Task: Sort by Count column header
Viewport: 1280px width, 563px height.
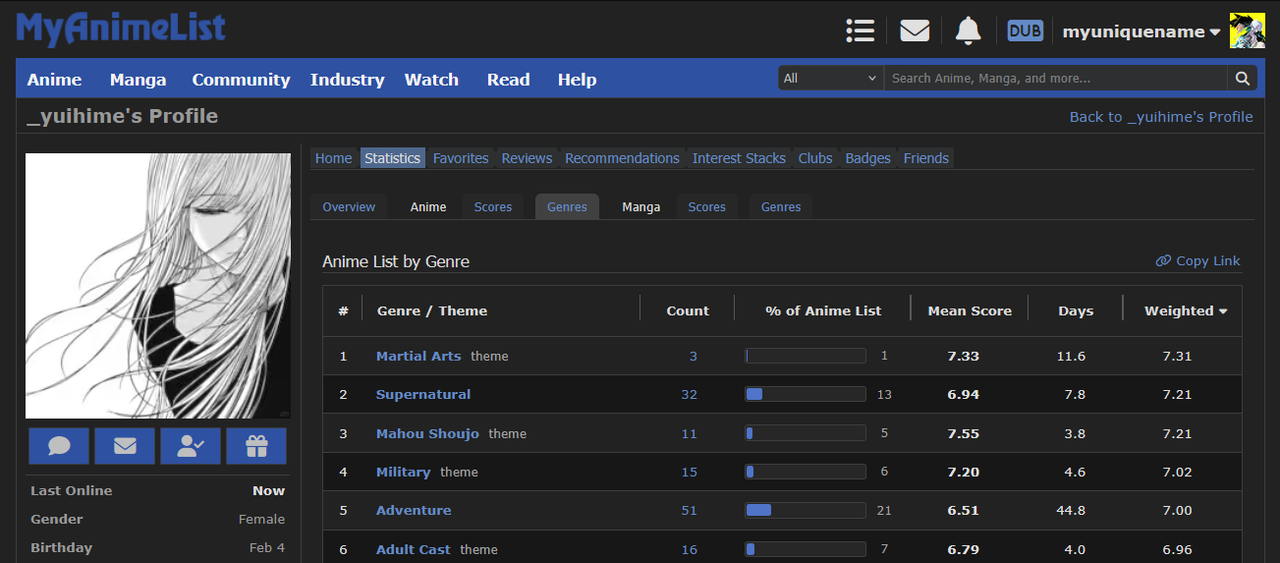Action: [688, 311]
